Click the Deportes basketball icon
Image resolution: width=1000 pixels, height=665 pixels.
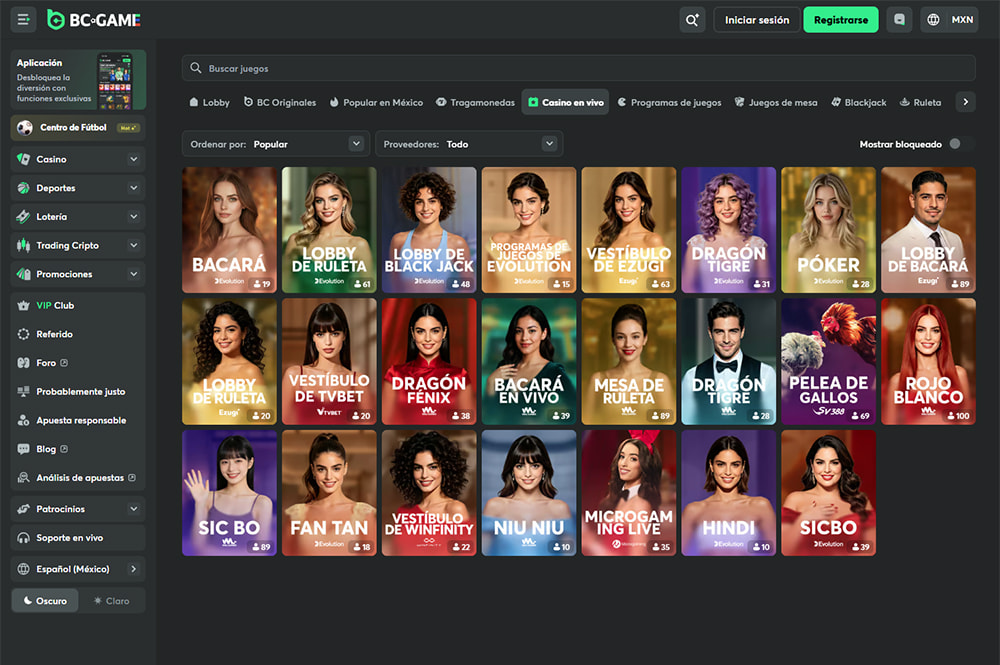pos(24,188)
